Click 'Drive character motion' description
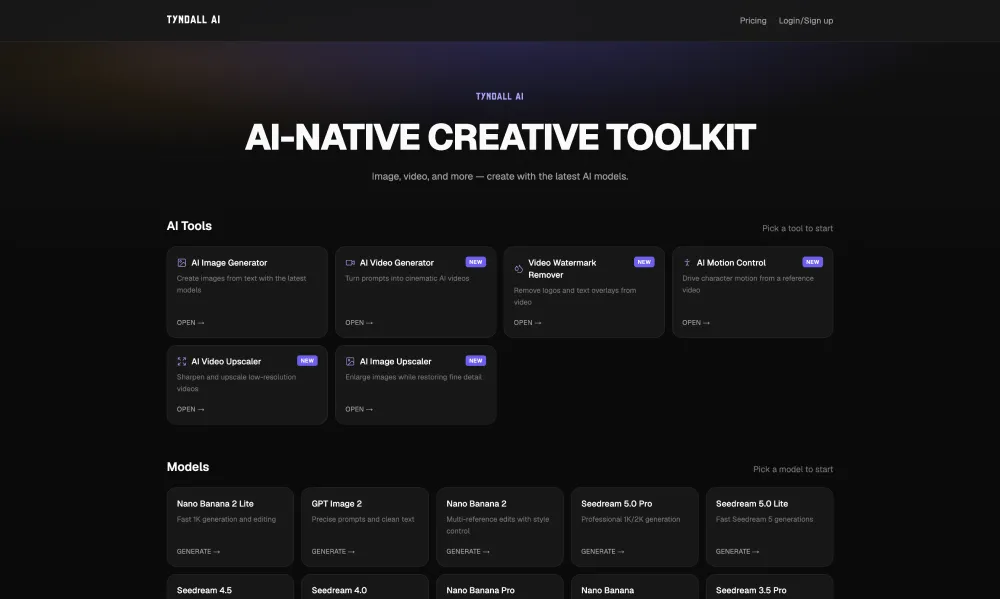The width and height of the screenshot is (1000, 599). [747, 285]
